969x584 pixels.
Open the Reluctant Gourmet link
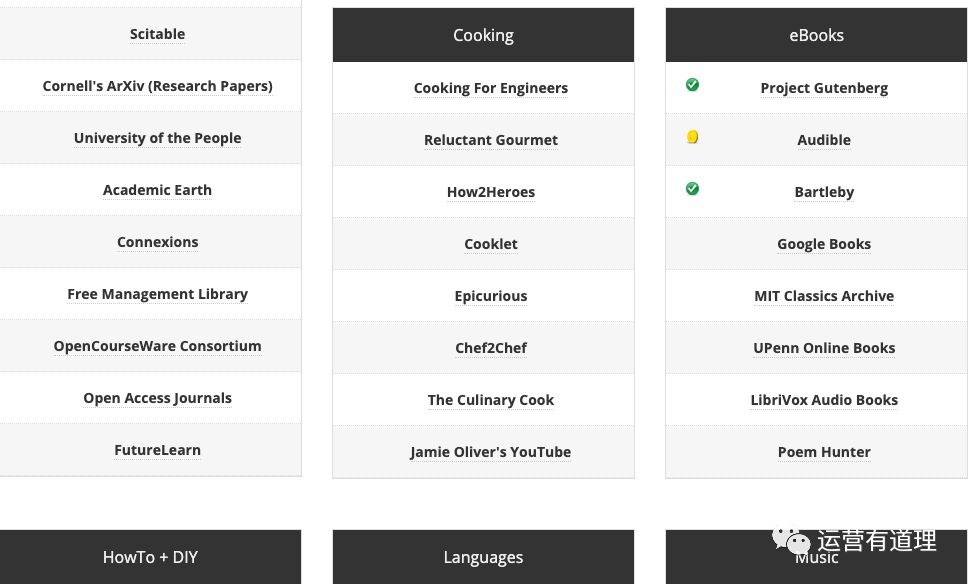coord(491,140)
